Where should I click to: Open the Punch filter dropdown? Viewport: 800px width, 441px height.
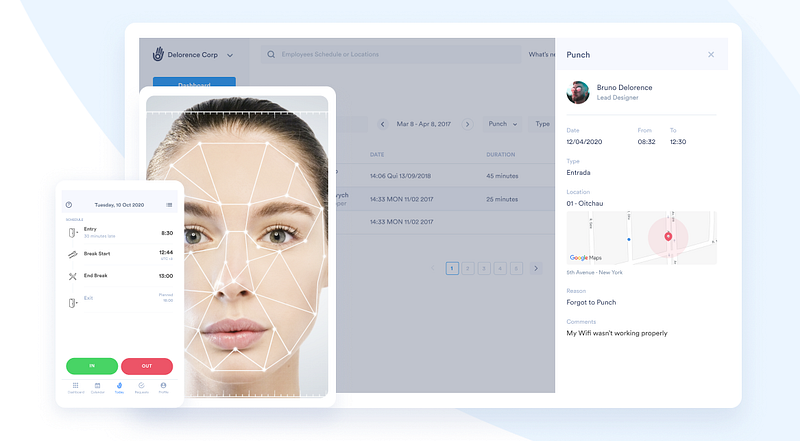tap(503, 124)
